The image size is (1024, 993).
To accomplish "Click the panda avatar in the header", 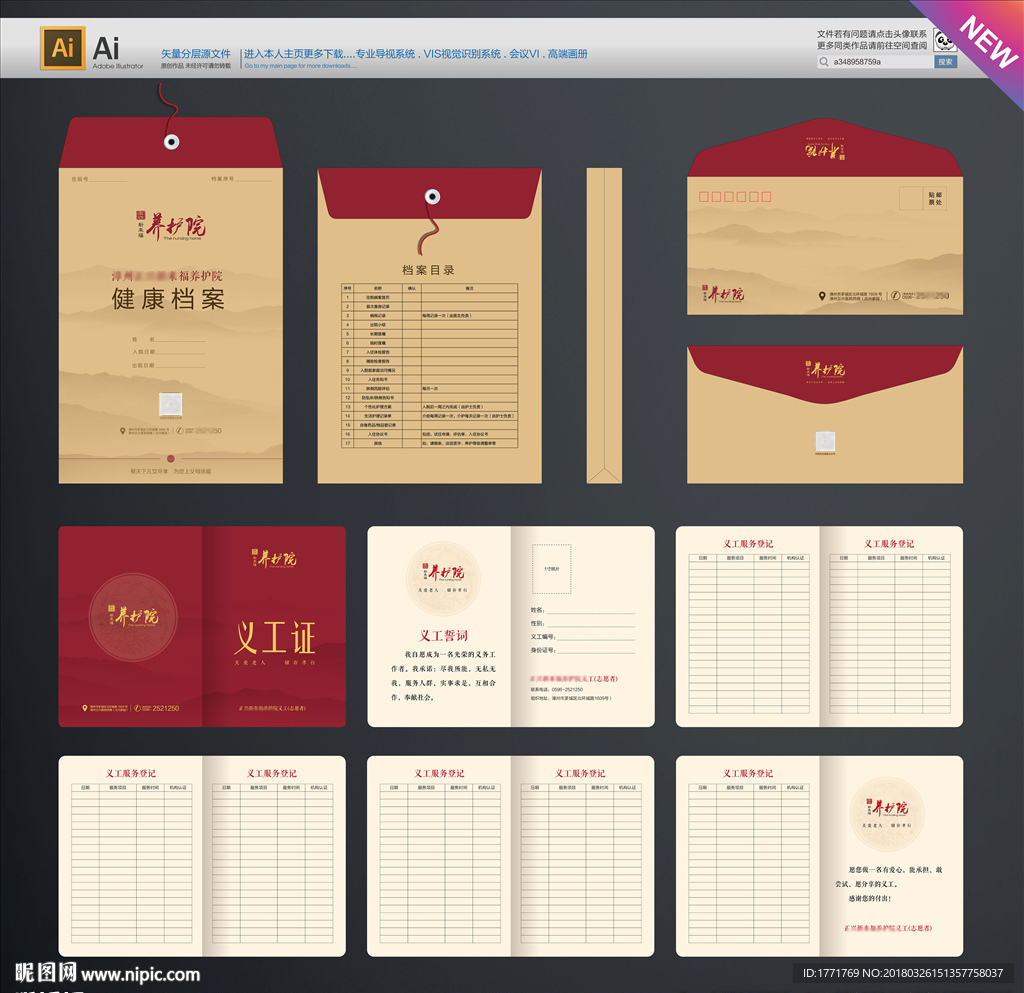I will [944, 41].
